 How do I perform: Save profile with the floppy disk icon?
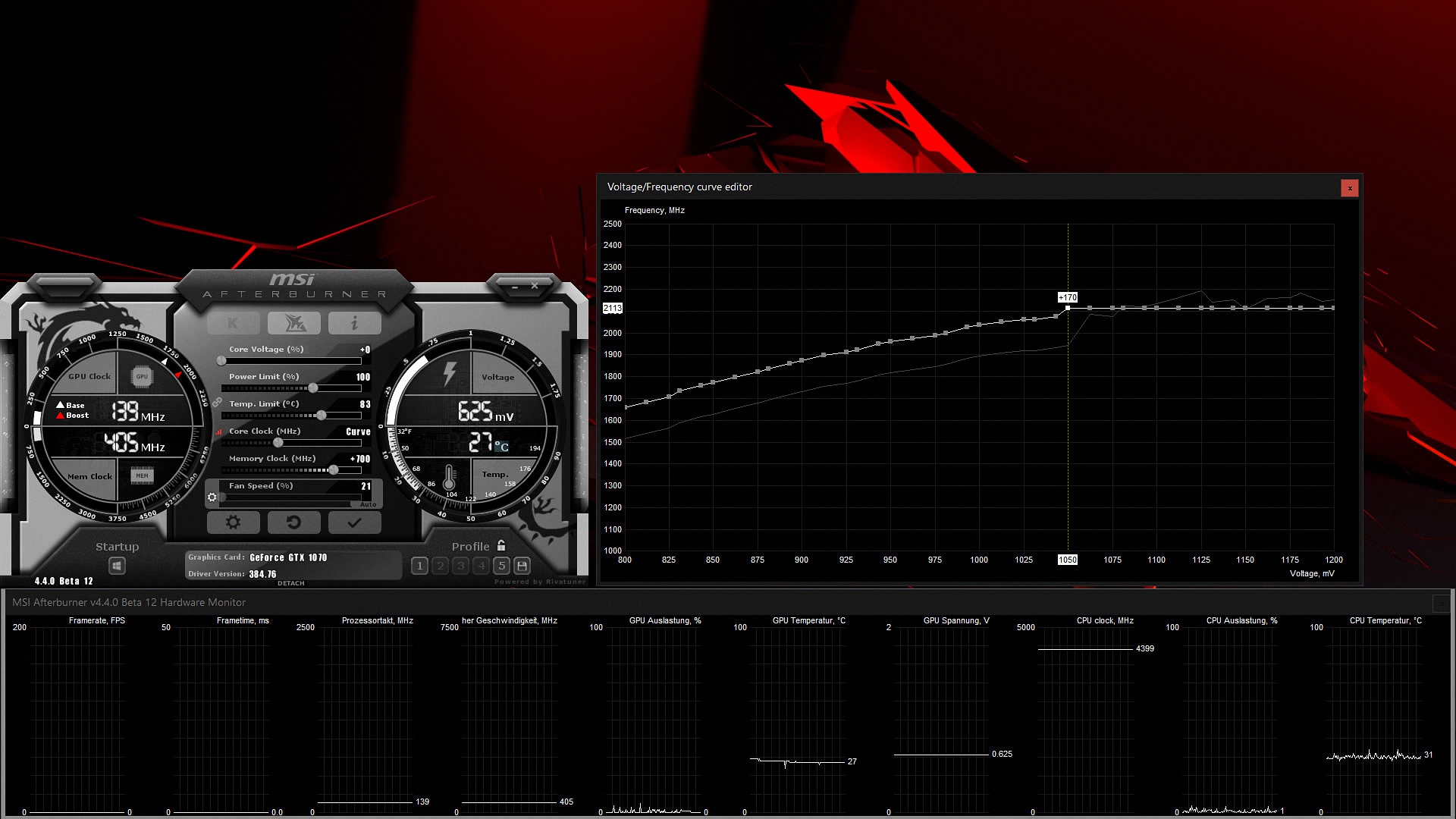(522, 566)
